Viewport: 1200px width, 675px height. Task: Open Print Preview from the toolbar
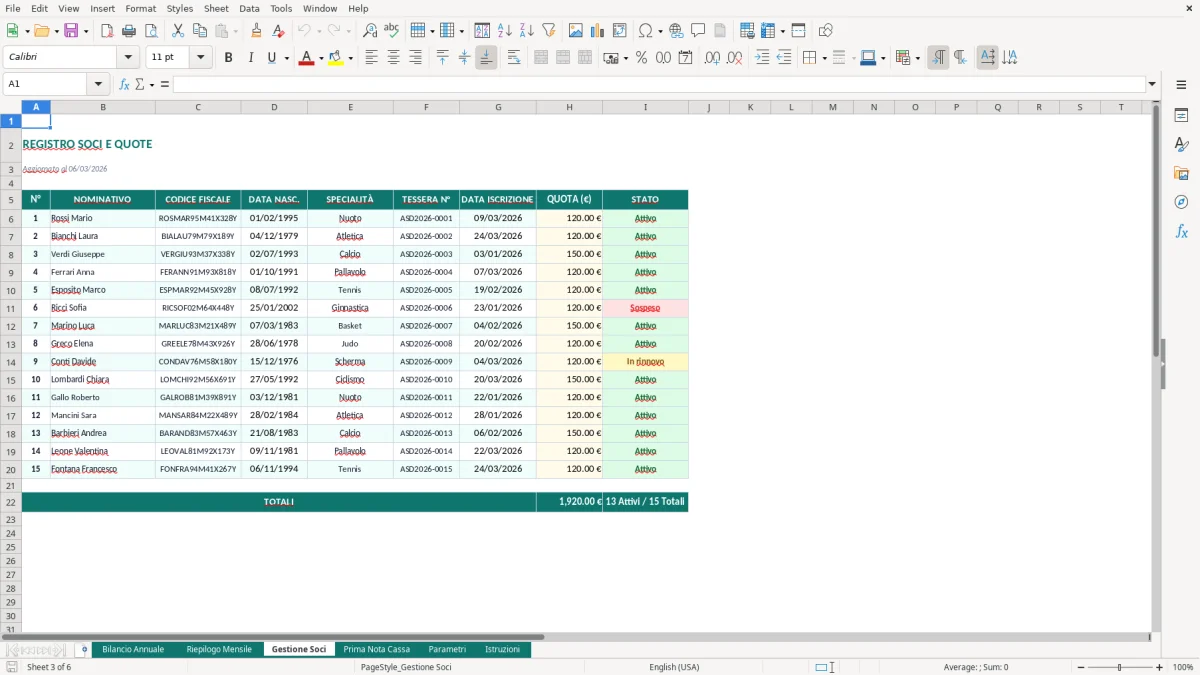point(149,31)
